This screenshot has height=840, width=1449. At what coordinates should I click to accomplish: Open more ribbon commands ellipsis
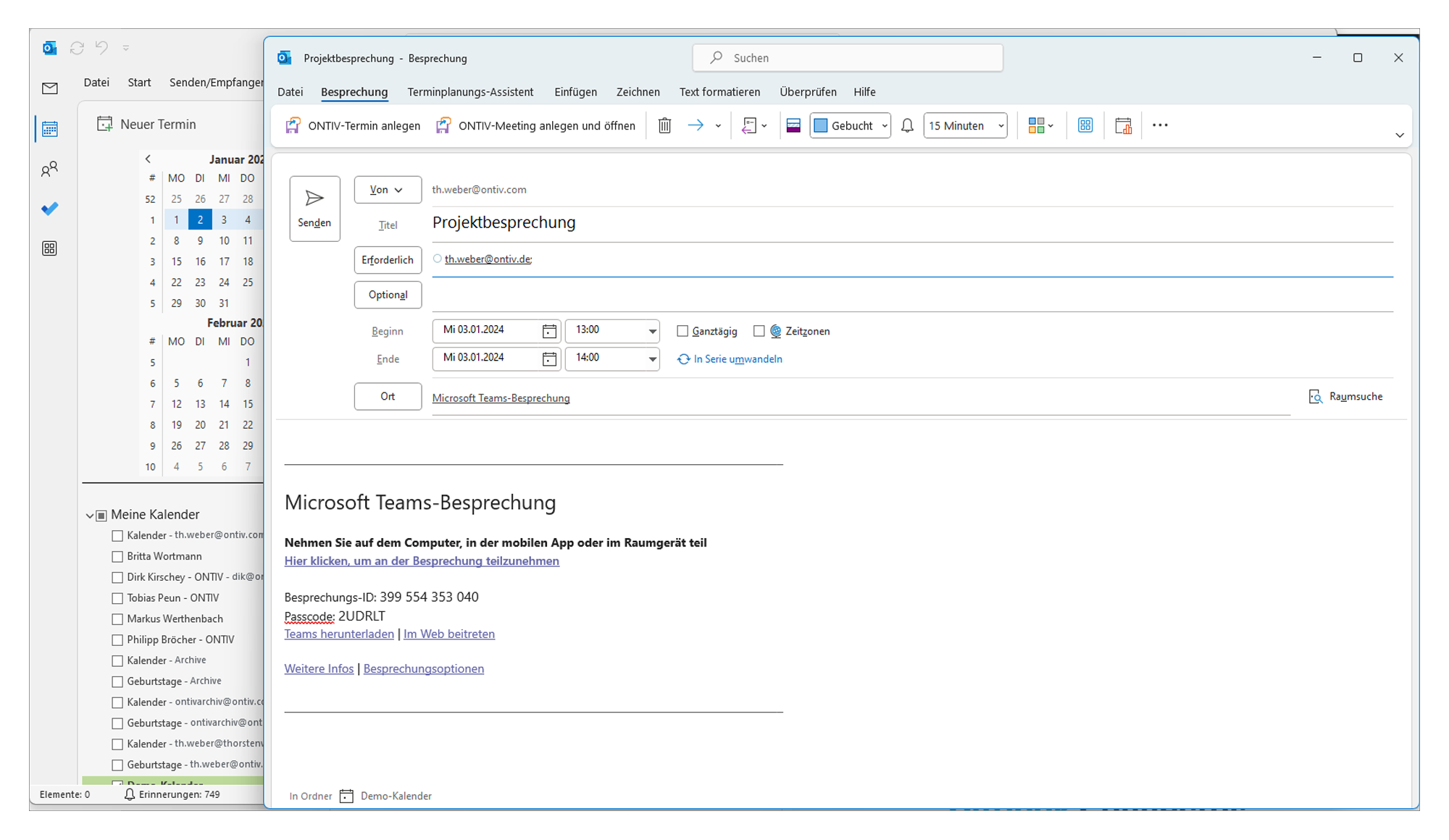coord(1160,125)
